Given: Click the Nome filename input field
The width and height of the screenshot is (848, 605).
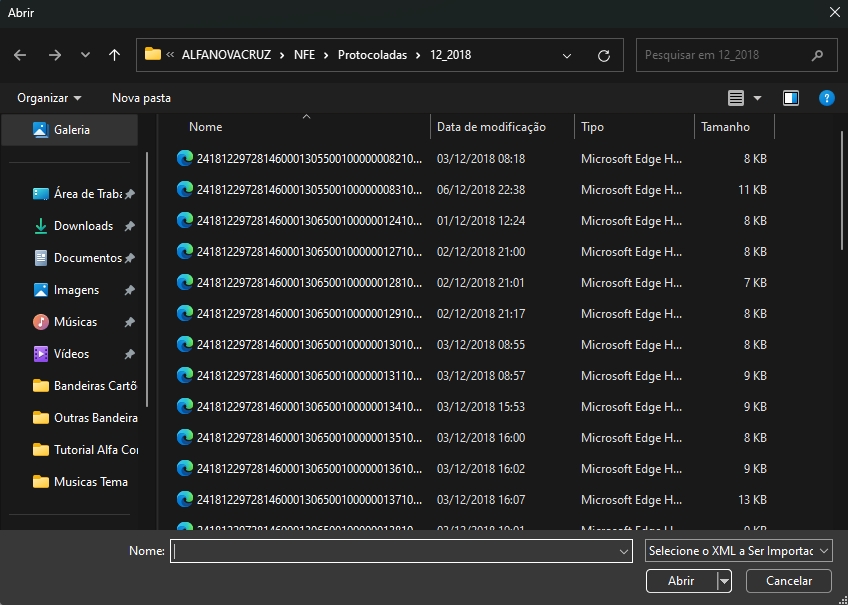Looking at the screenshot, I should pos(395,551).
